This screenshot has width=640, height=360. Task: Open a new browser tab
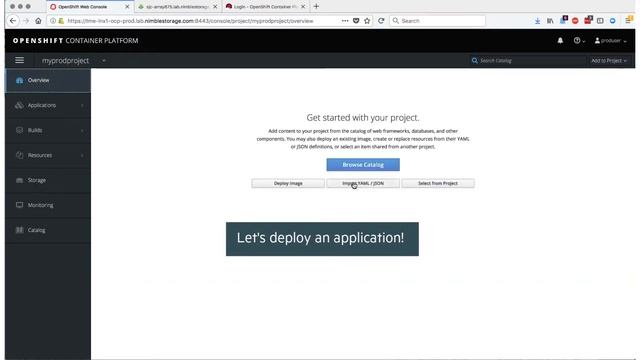[x=316, y=7]
